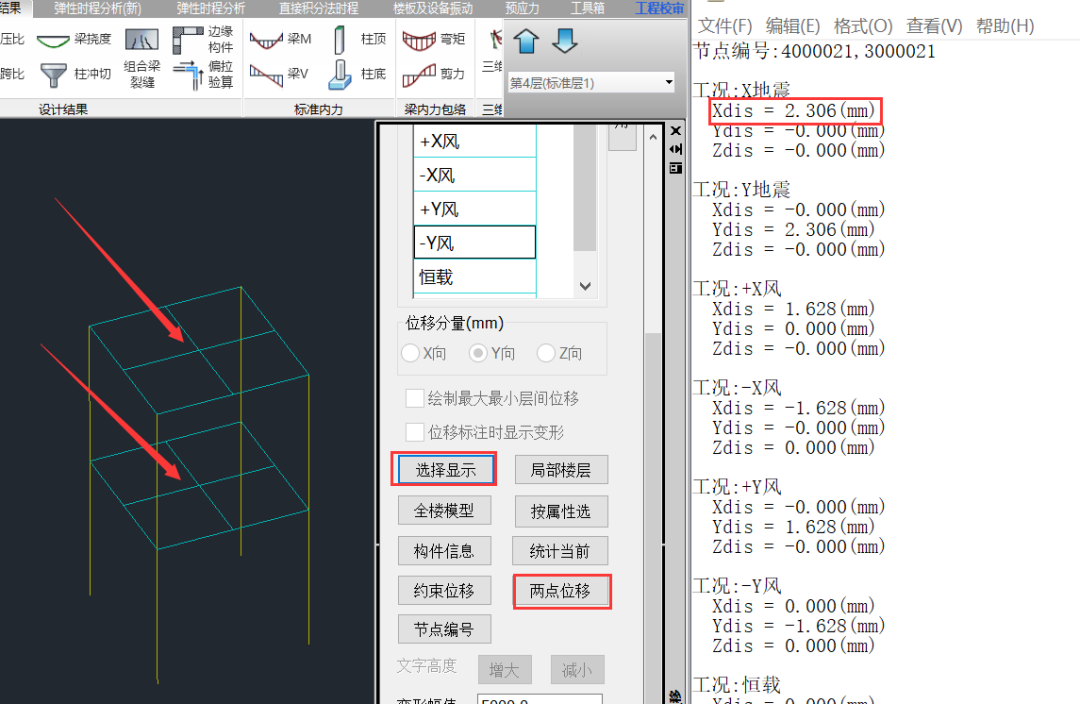This screenshot has width=1080, height=704.
Task: Click the 全楼模型 button
Action: tap(444, 510)
